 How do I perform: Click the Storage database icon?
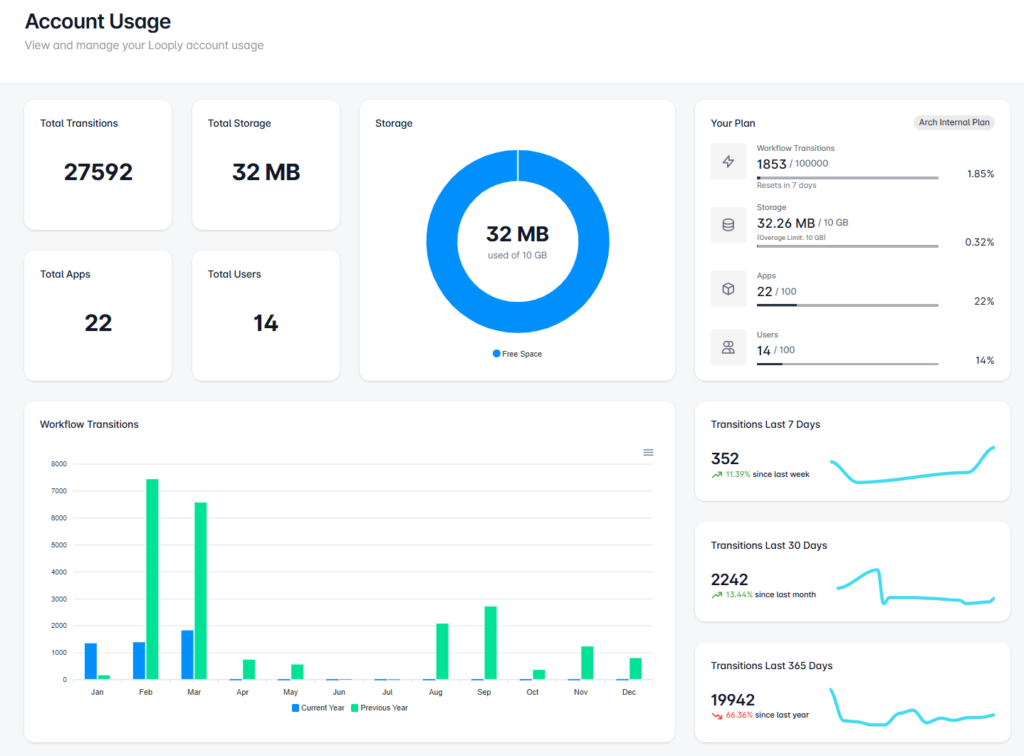(x=728, y=225)
